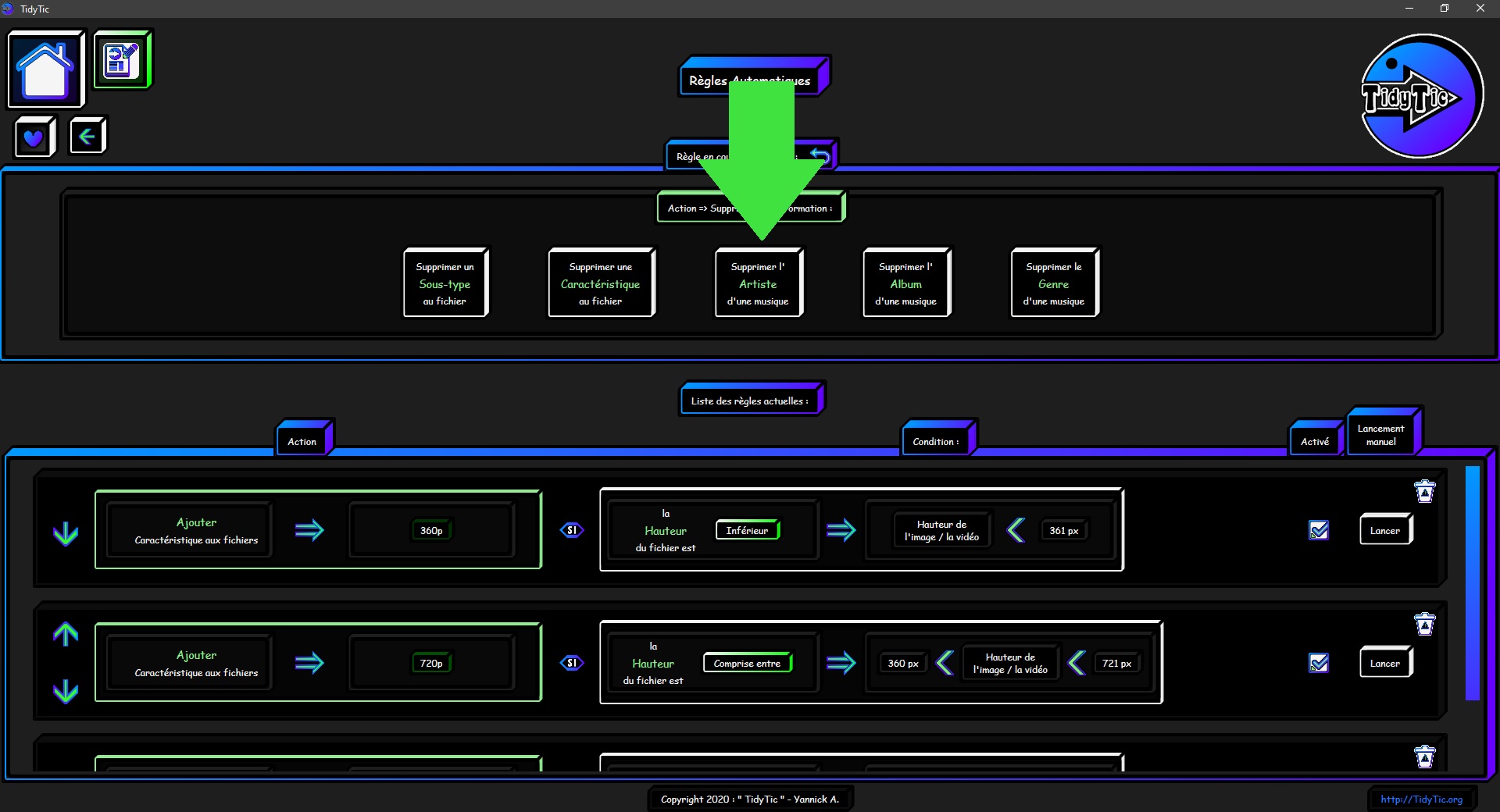This screenshot has height=812, width=1500.
Task: Click the Action => Supprimer information label
Action: [x=750, y=208]
